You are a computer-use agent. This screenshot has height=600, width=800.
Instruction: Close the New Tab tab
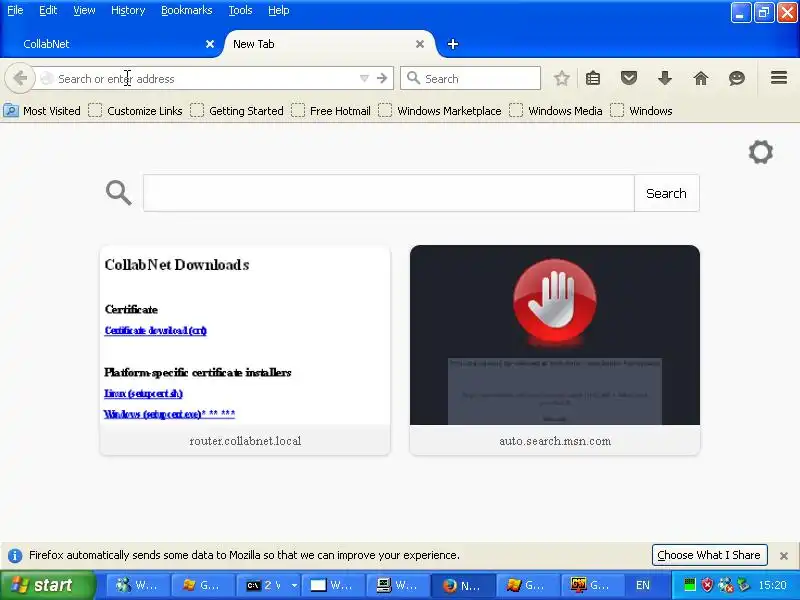pos(420,44)
